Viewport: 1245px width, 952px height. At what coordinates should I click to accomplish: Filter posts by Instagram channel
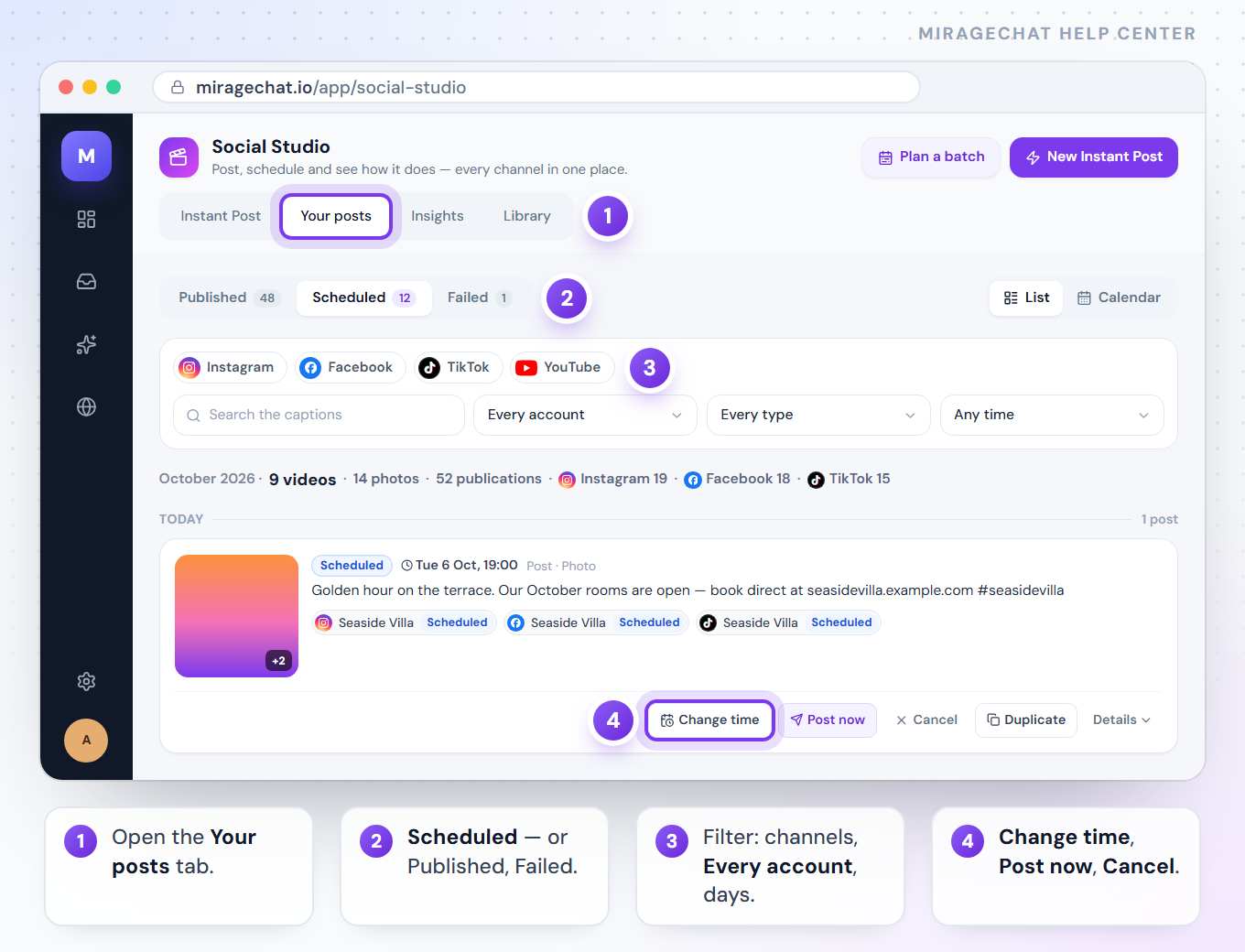(230, 367)
